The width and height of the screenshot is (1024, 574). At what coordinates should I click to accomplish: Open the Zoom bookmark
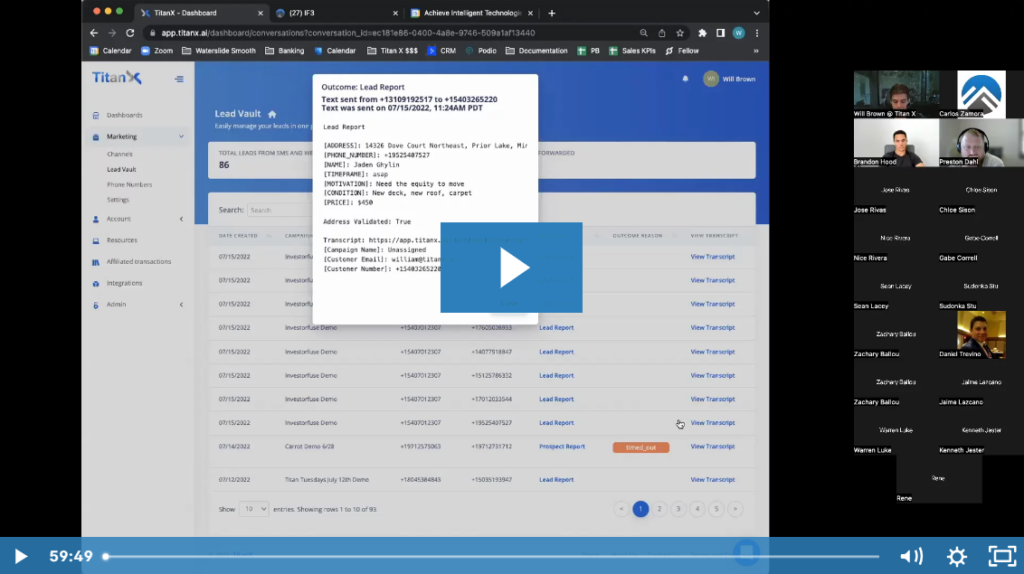point(157,51)
